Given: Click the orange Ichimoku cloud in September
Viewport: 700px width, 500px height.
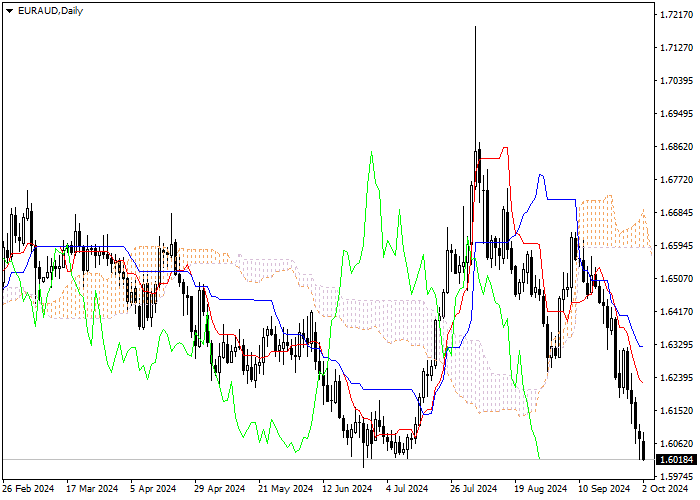Looking at the screenshot, I should click(x=598, y=223).
